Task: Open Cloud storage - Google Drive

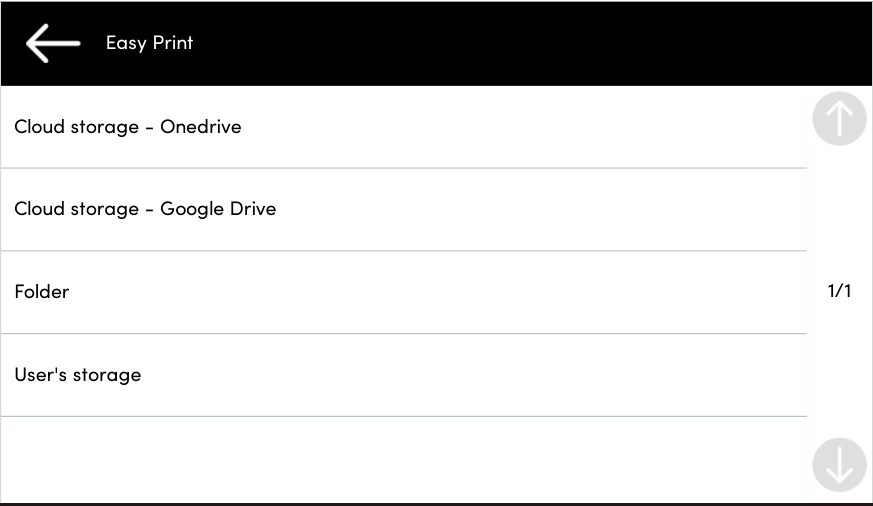Action: 145,209
